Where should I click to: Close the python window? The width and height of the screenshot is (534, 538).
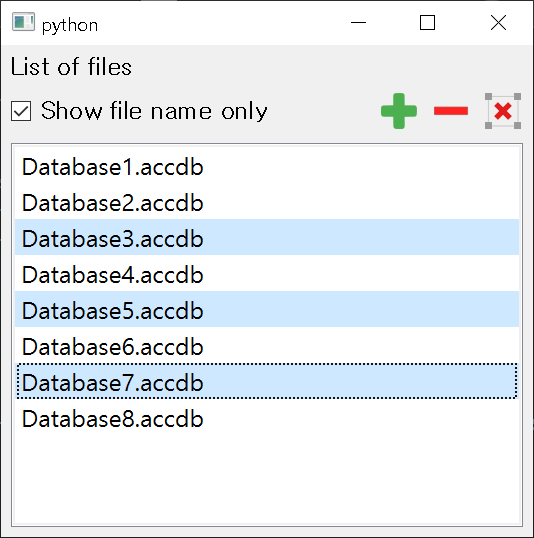pos(498,23)
